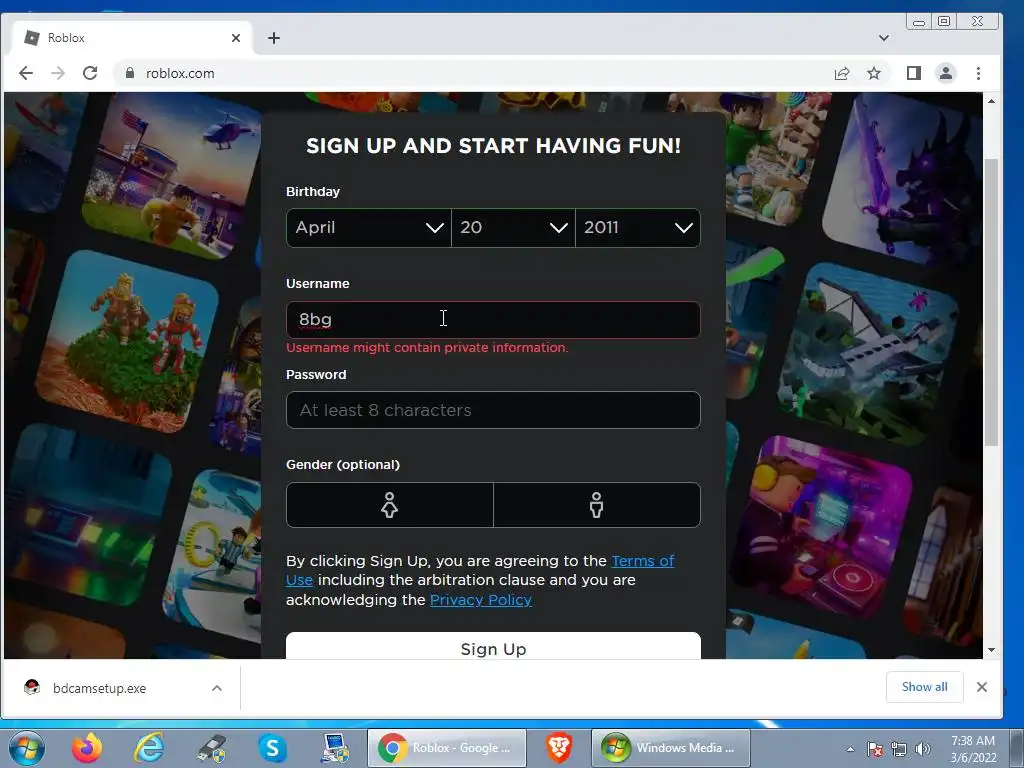
Task: Open Skype from the taskbar
Action: (272, 748)
